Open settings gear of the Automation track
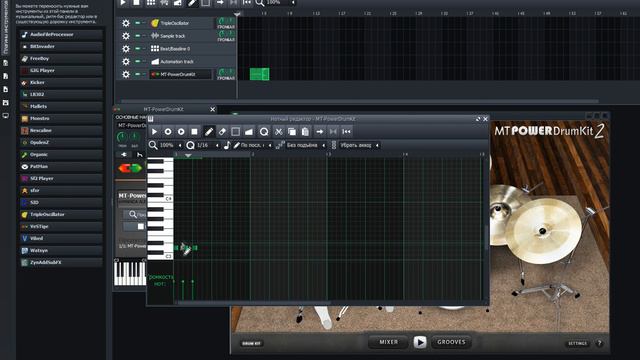This screenshot has height=360, width=640. coord(126,62)
